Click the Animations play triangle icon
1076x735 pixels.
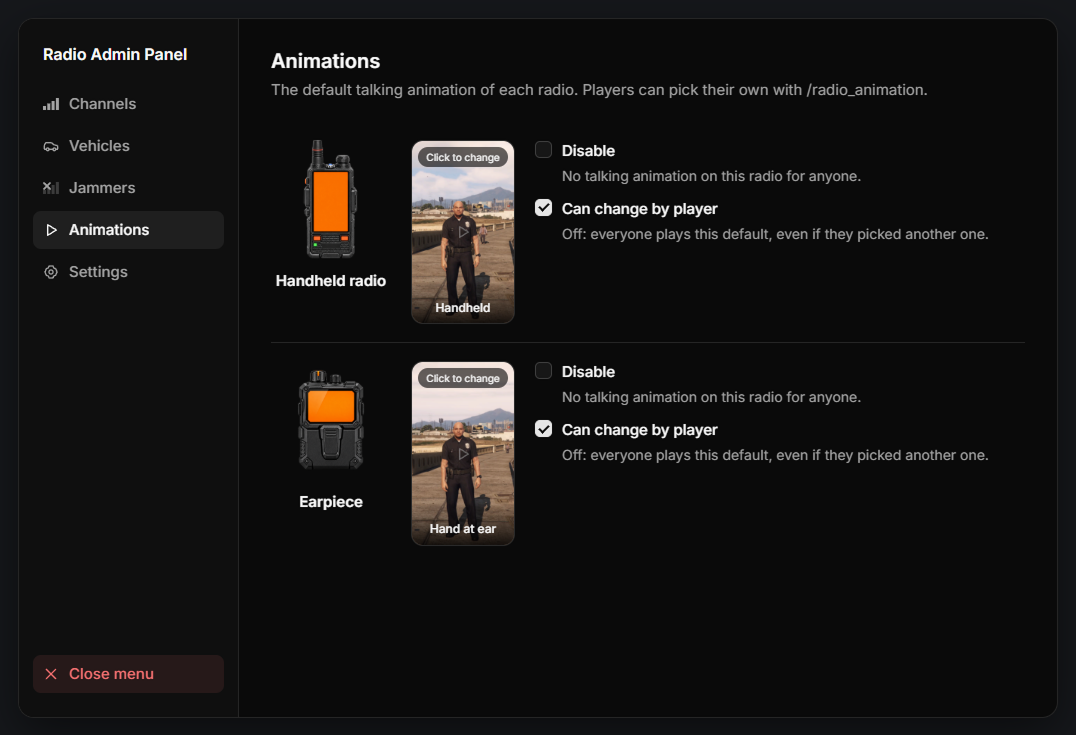click(51, 230)
